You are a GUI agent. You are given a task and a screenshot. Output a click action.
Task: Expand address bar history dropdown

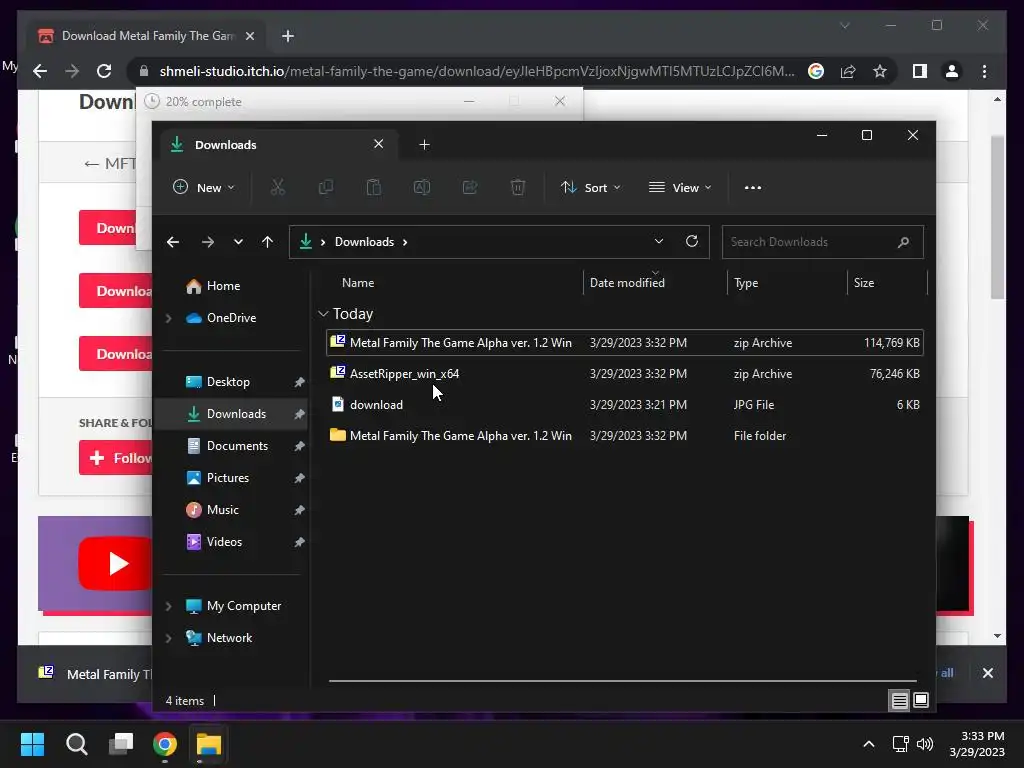click(659, 241)
